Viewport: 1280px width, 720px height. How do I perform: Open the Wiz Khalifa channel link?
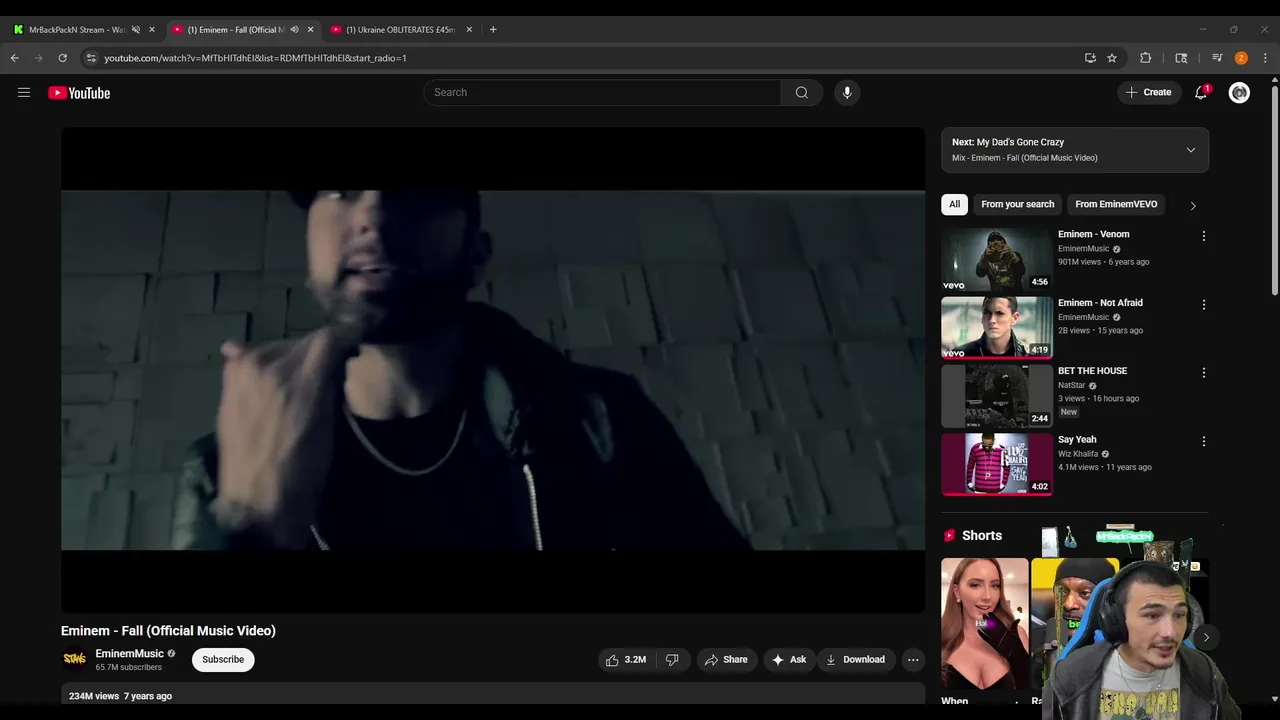tap(1077, 454)
